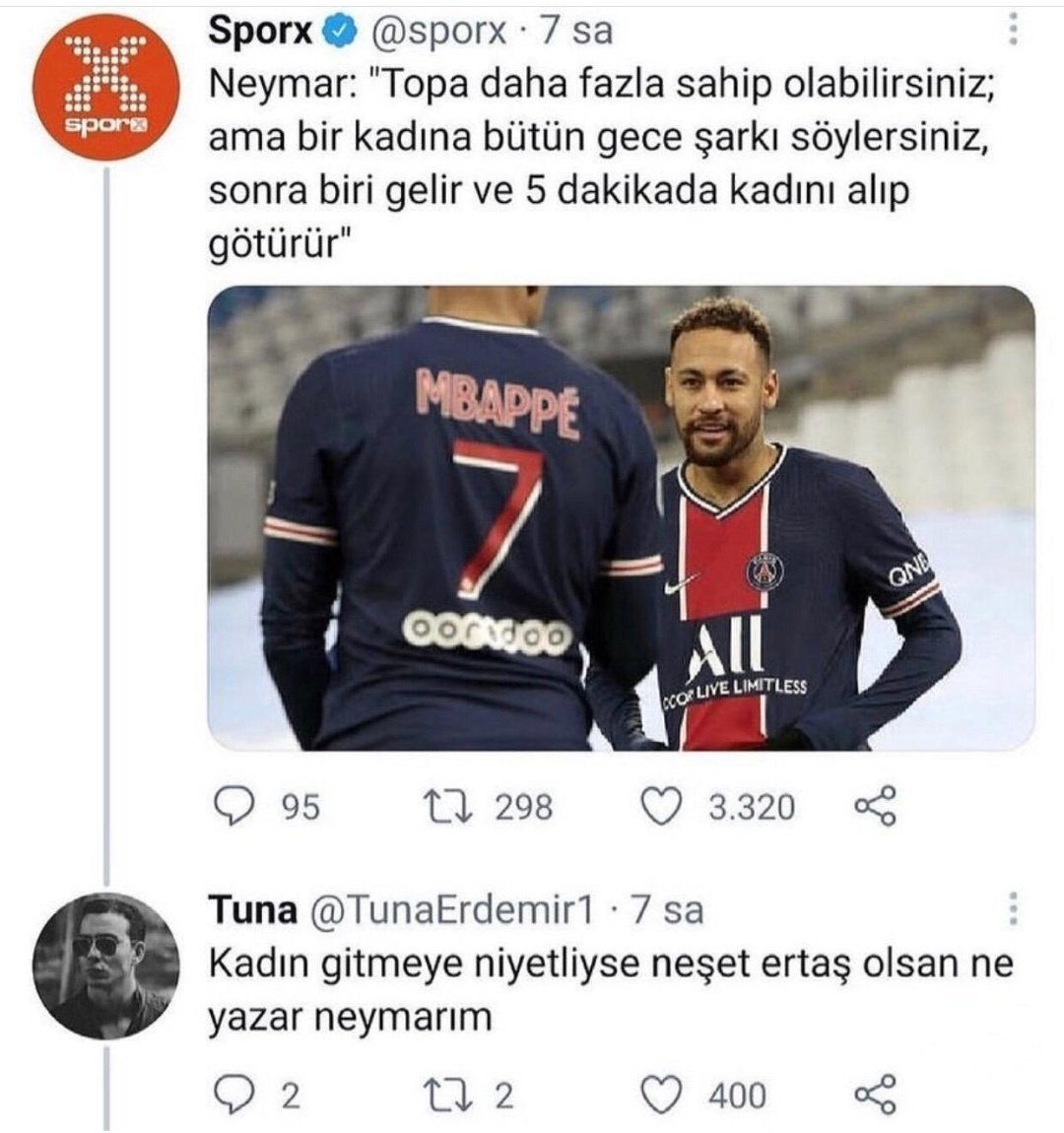Share Tuna's reply tweet
The width and height of the screenshot is (1064, 1133).
[x=875, y=1095]
